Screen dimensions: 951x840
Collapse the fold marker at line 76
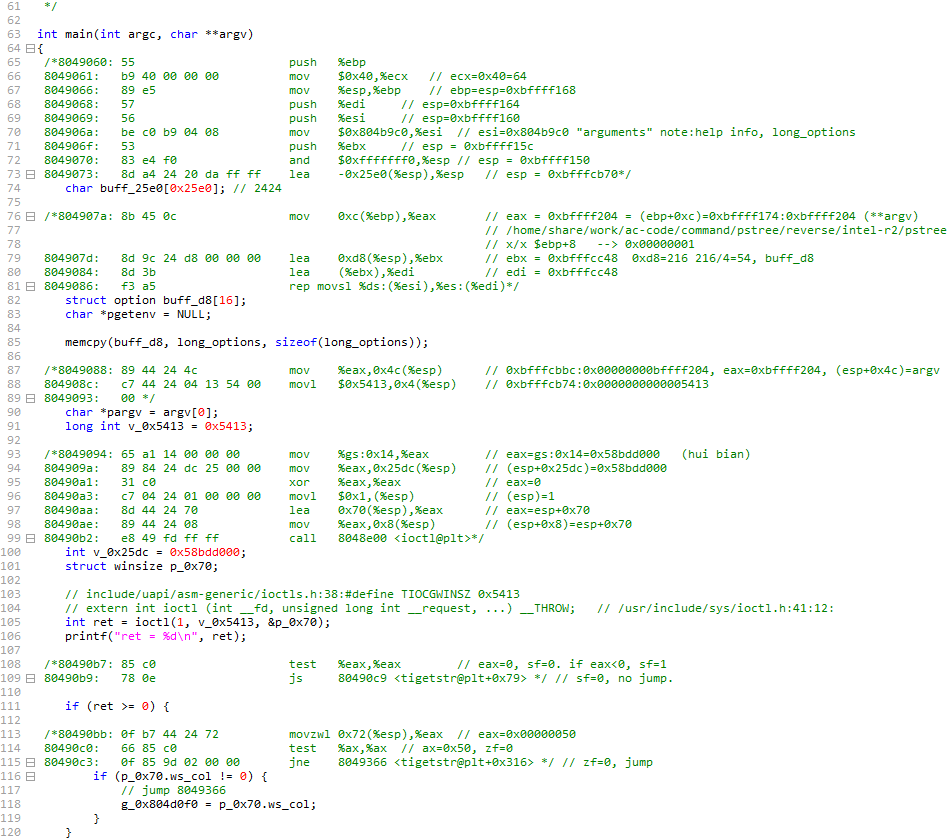[x=30, y=217]
